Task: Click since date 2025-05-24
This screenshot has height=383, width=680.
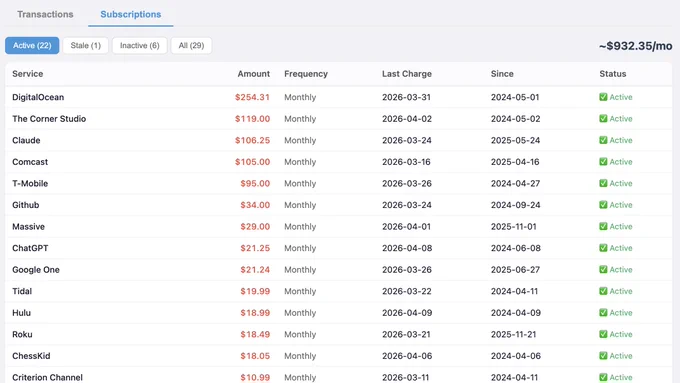Action: pyautogui.click(x=515, y=140)
